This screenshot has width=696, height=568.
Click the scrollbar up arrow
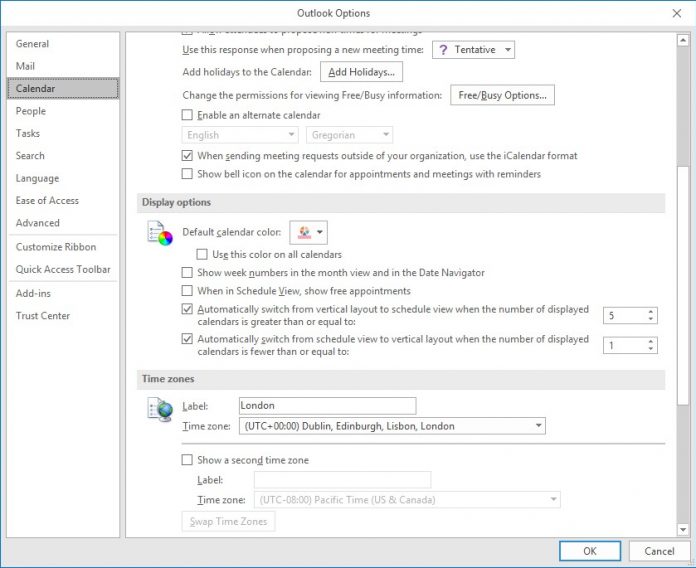tap(683, 40)
